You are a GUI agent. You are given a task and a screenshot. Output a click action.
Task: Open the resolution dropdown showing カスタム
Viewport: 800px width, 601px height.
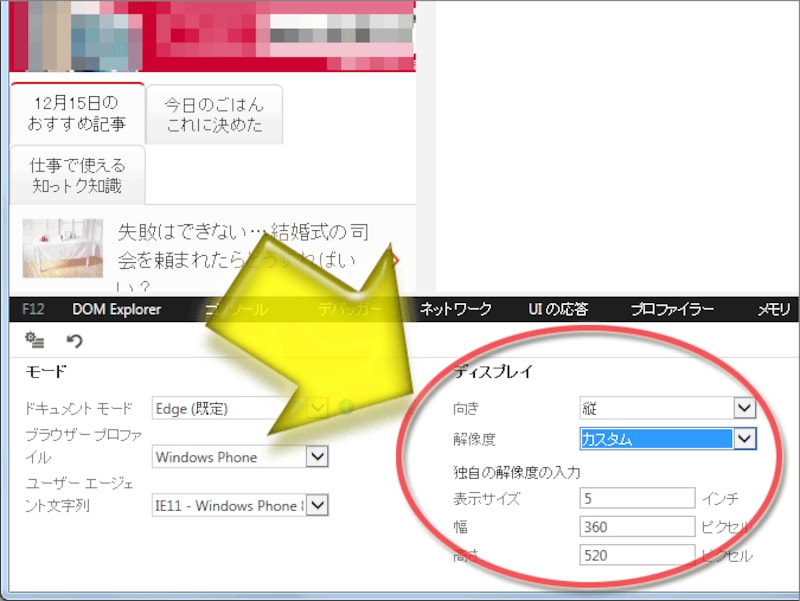click(667, 439)
